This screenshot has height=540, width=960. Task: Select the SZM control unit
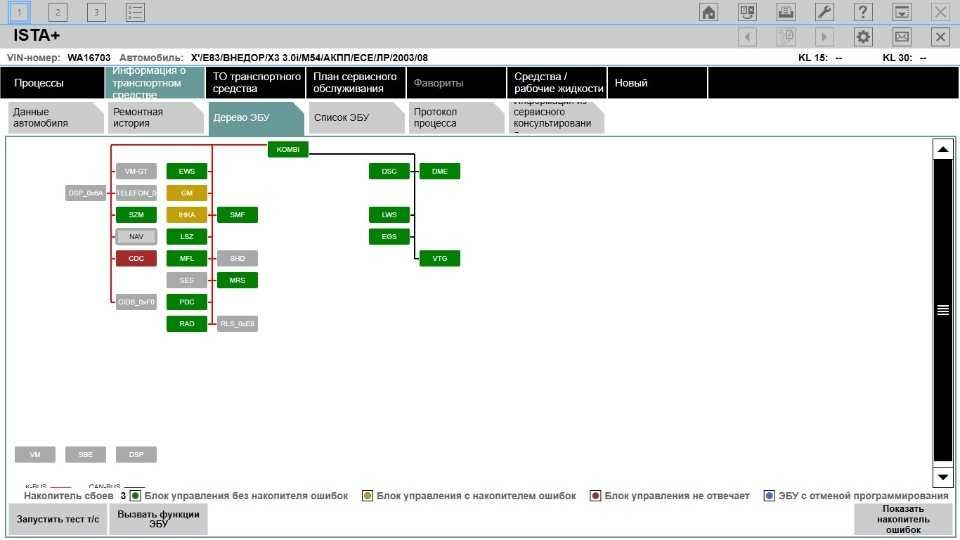pos(136,215)
